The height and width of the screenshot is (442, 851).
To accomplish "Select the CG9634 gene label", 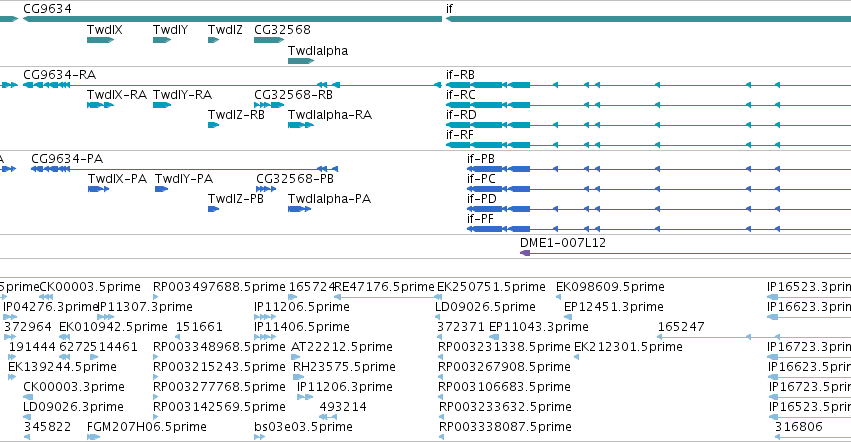I will [47, 9].
